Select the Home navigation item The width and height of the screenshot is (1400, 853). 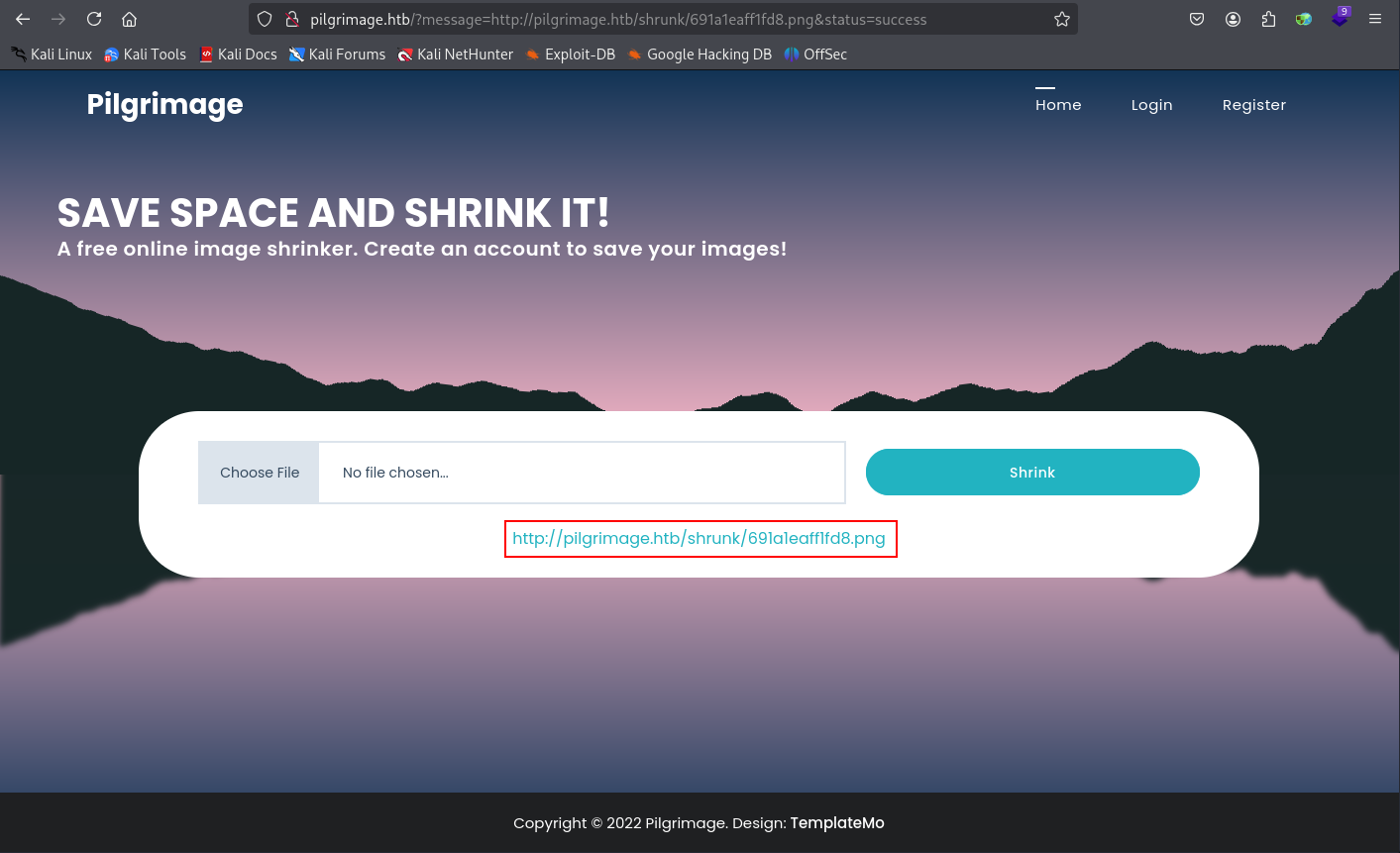point(1058,105)
